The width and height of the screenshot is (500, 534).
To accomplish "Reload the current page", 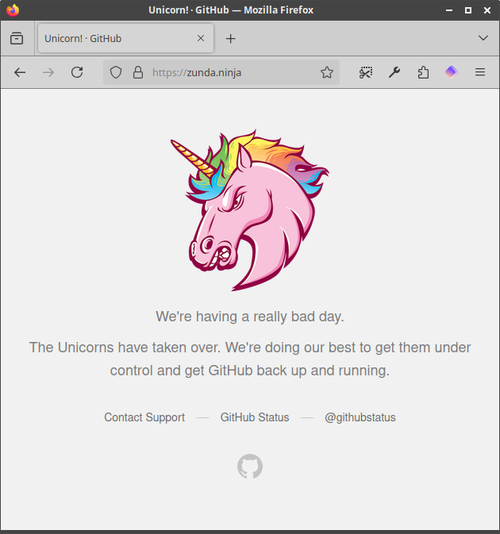I will [x=77, y=72].
